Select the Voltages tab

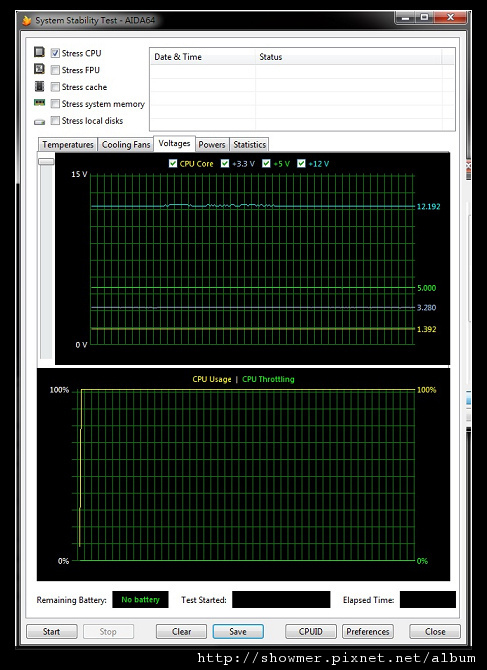pos(174,144)
